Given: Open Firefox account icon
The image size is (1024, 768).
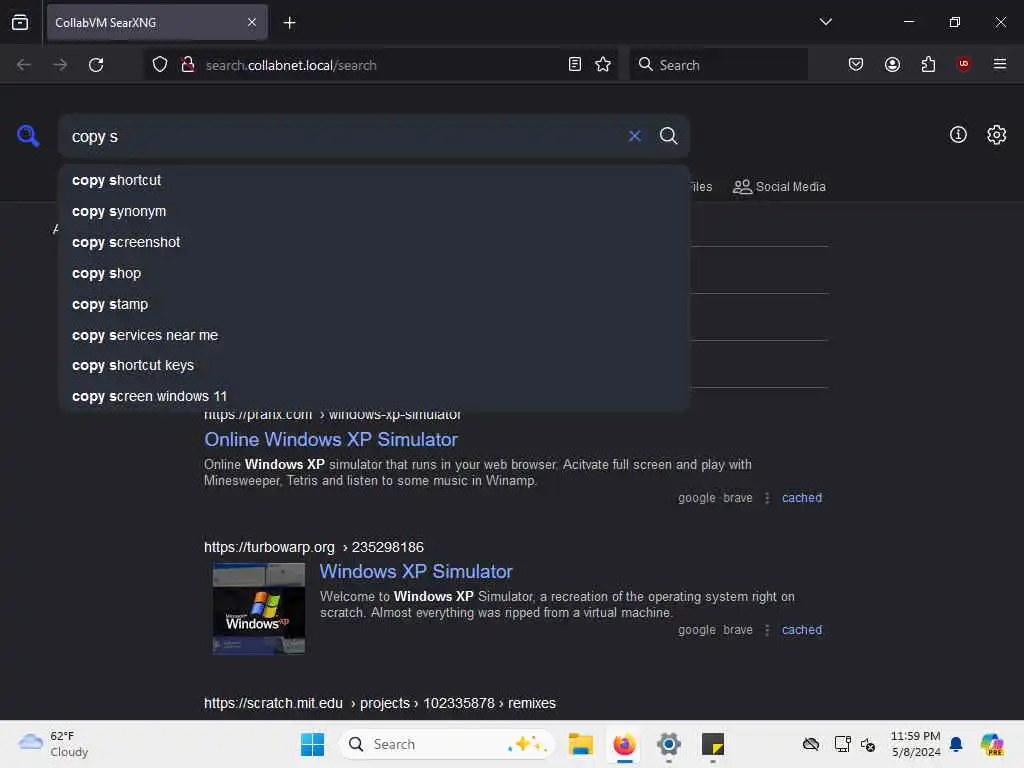Looking at the screenshot, I should [x=892, y=65].
